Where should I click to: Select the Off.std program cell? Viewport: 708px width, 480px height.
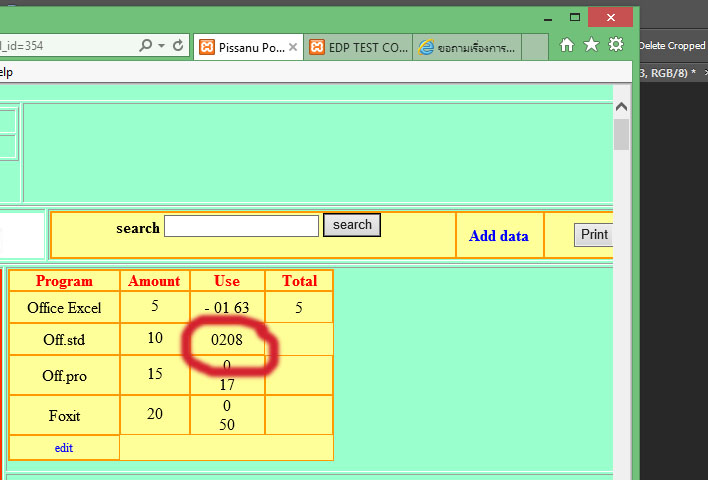tap(64, 340)
